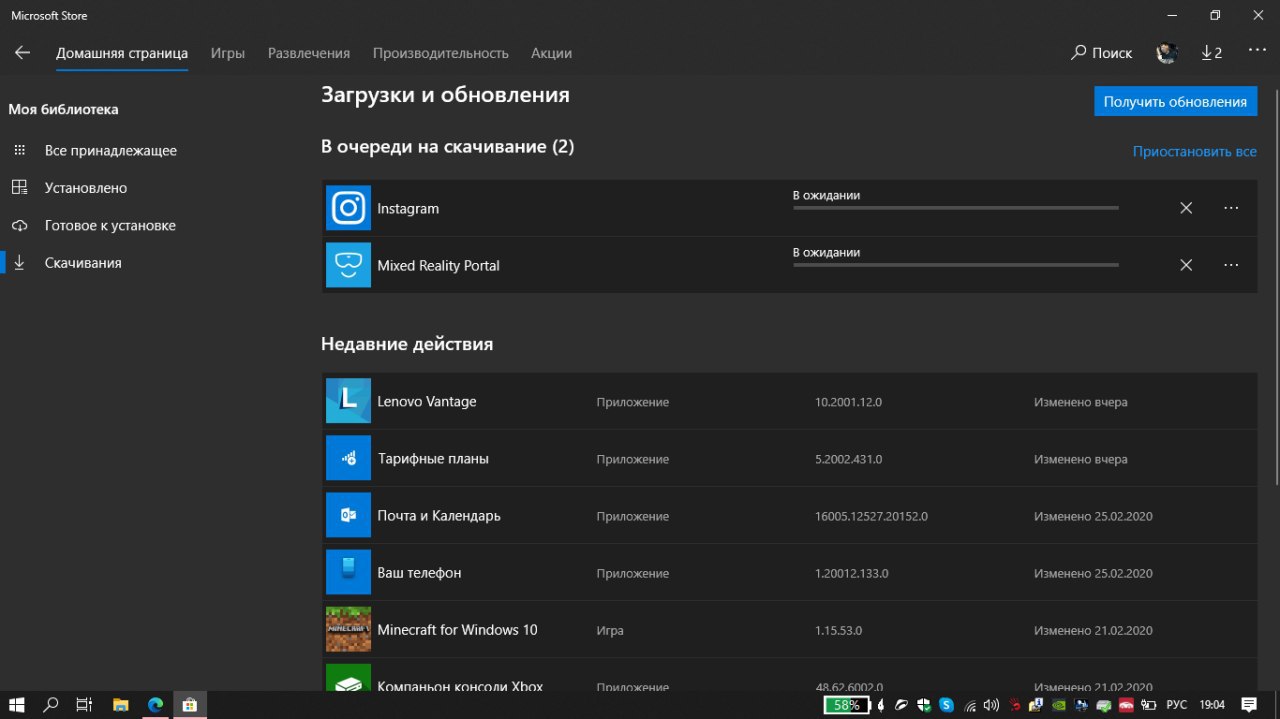
Task: Open the Тарифные планы entry name
Action: click(433, 458)
